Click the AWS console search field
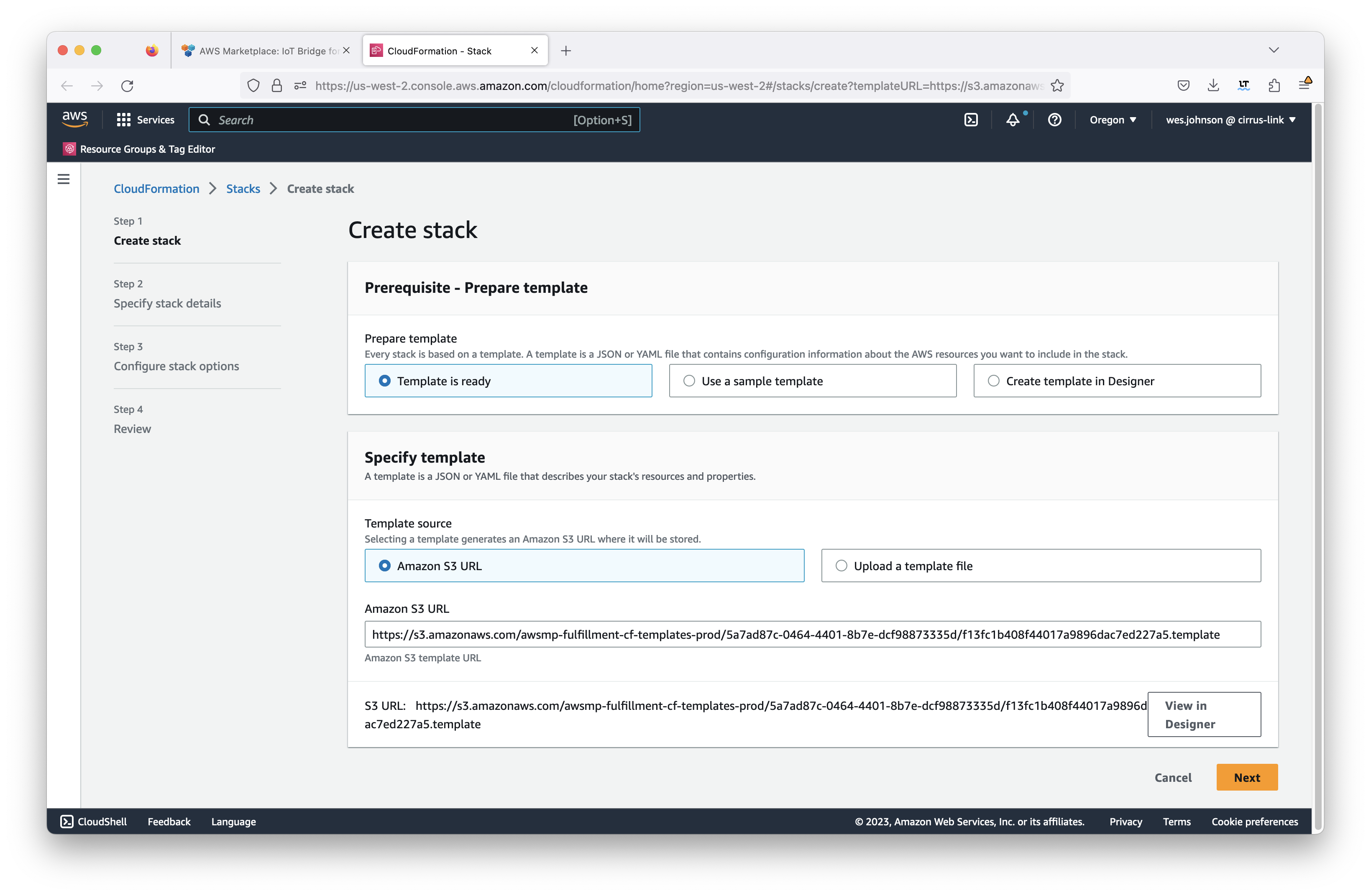 [414, 120]
